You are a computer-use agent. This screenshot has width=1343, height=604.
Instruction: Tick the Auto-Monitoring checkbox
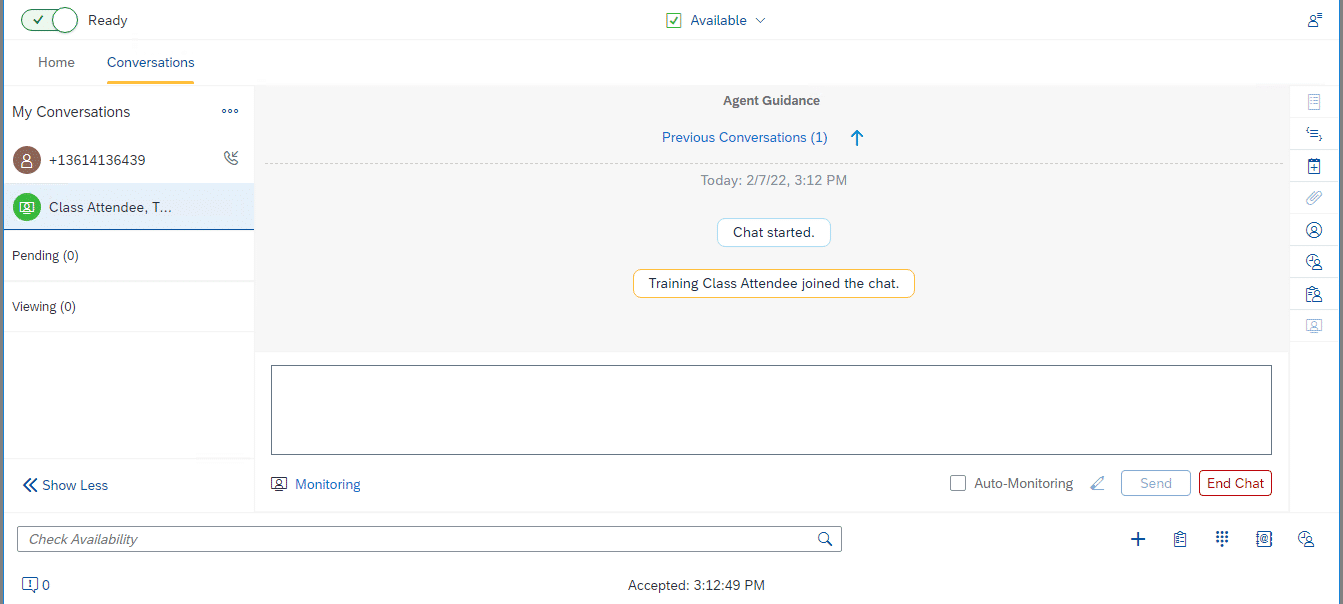(958, 483)
